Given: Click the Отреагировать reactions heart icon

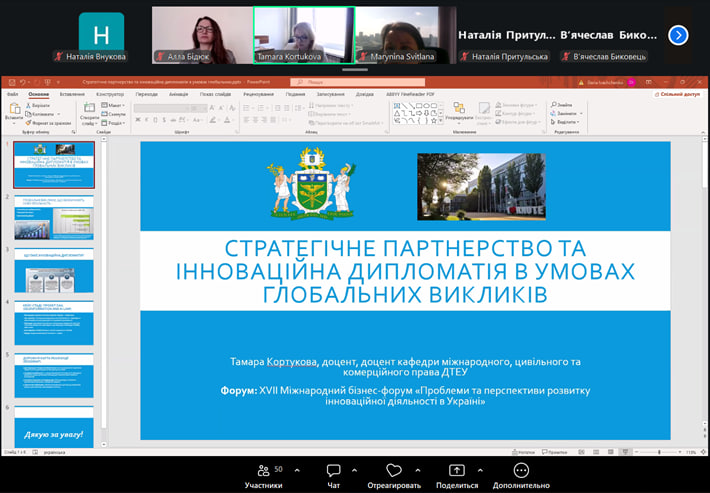Looking at the screenshot, I should 393,470.
